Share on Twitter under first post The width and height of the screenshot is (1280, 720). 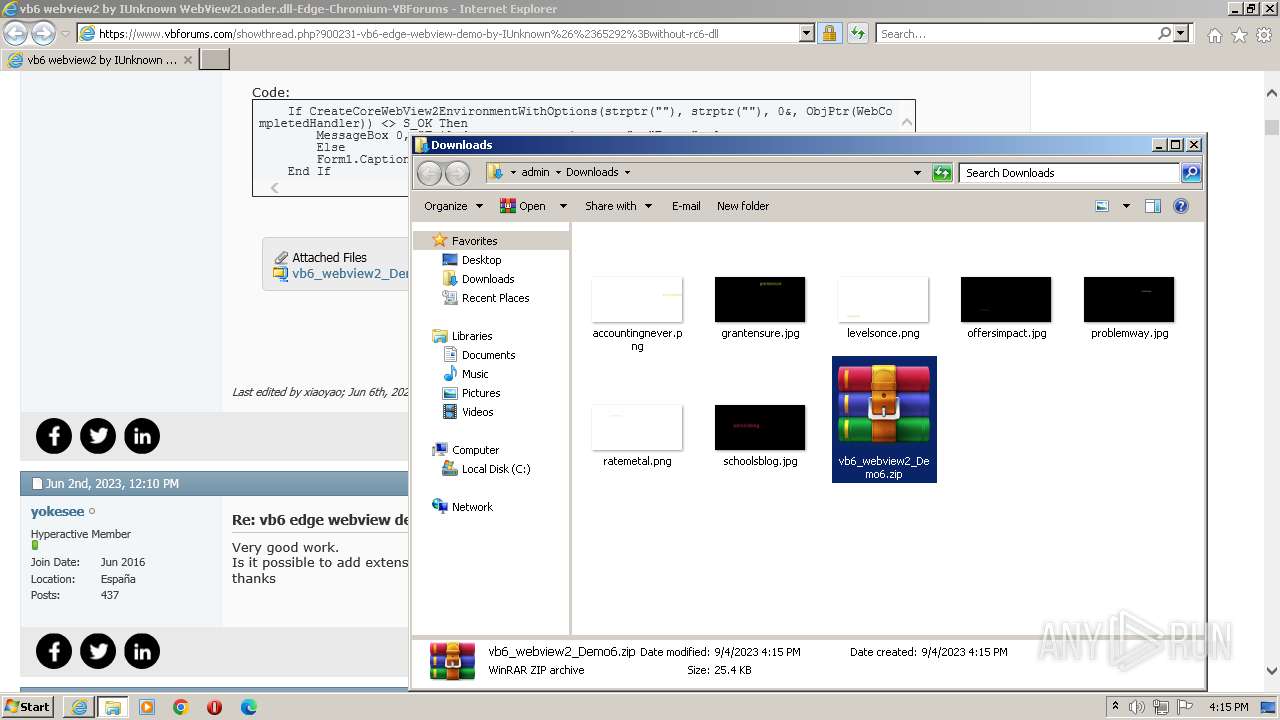(x=98, y=436)
